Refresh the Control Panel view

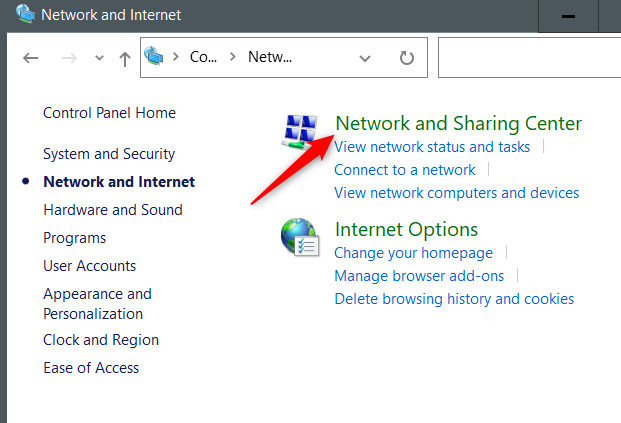[406, 58]
